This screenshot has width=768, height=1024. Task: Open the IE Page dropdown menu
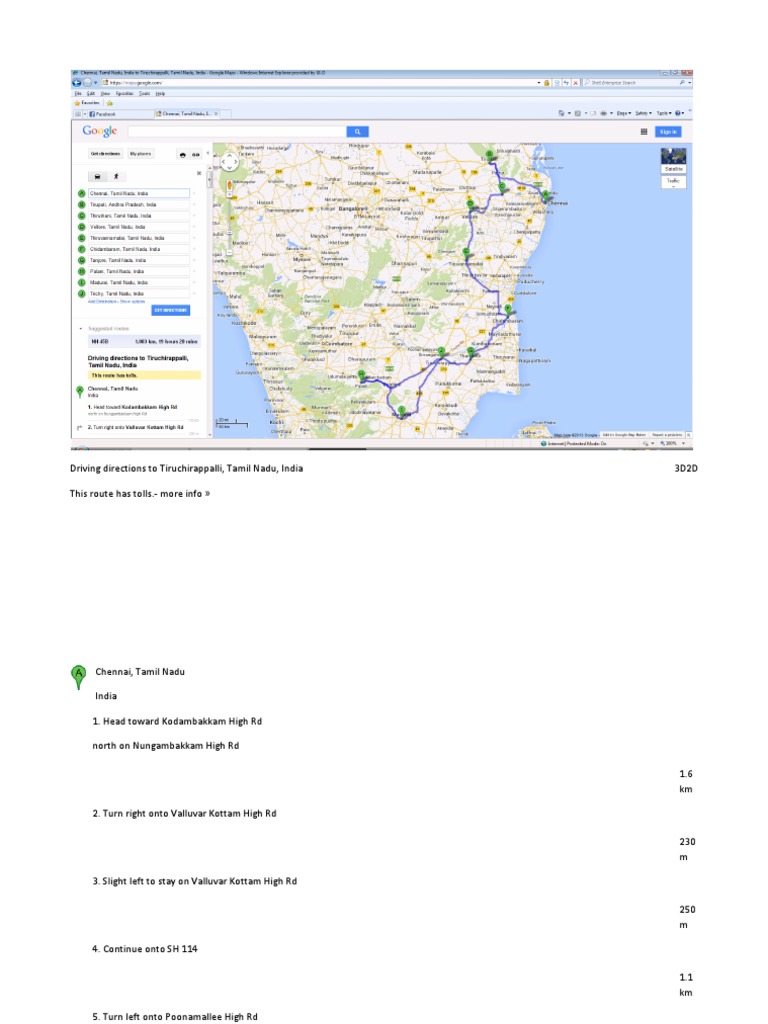tap(624, 113)
